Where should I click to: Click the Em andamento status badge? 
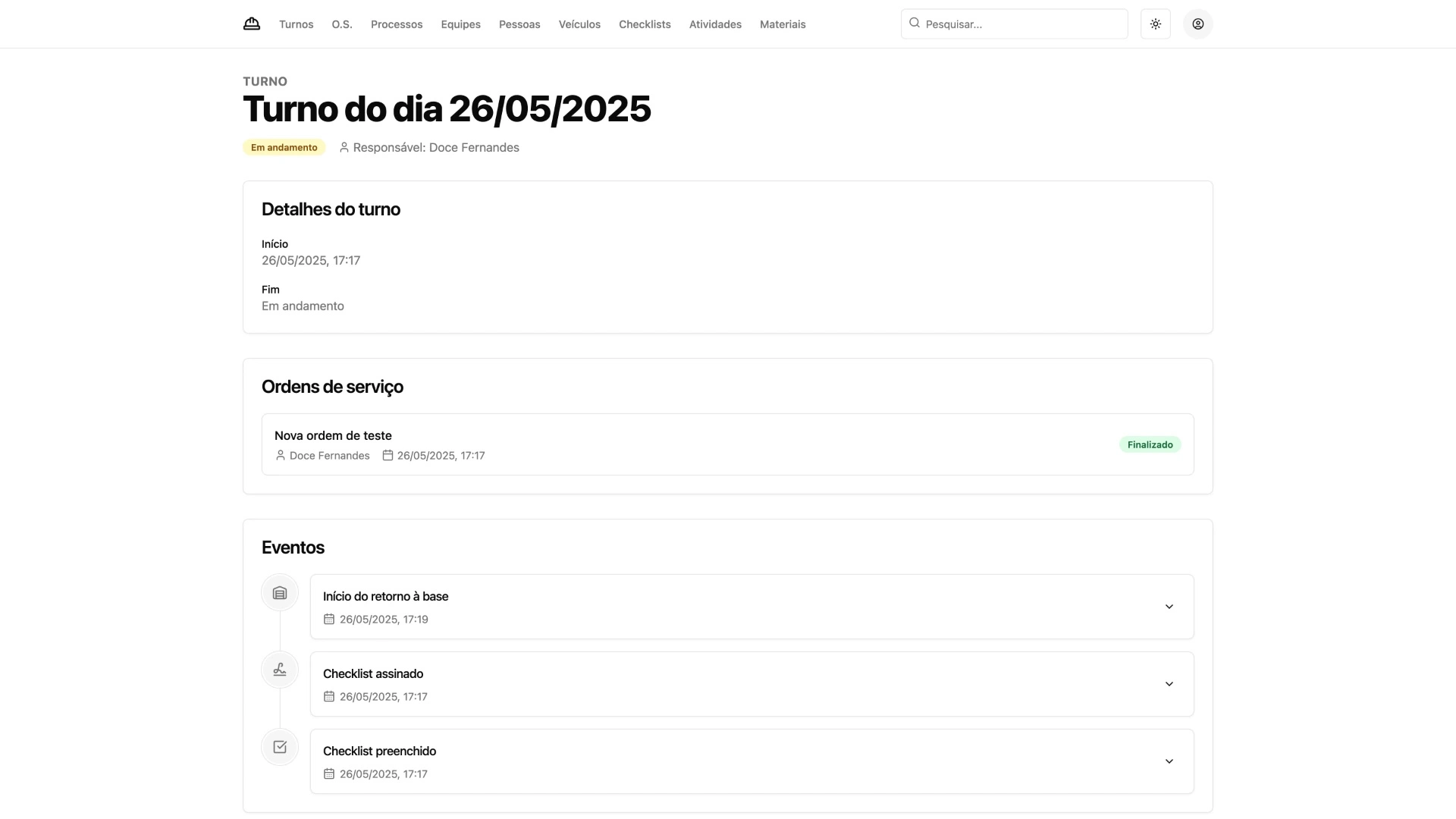[284, 148]
